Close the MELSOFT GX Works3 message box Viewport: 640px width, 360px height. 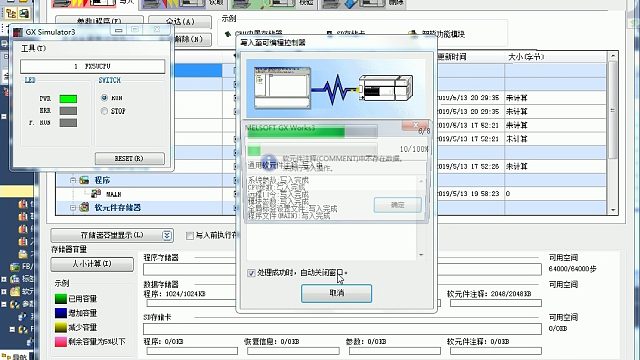click(415, 125)
